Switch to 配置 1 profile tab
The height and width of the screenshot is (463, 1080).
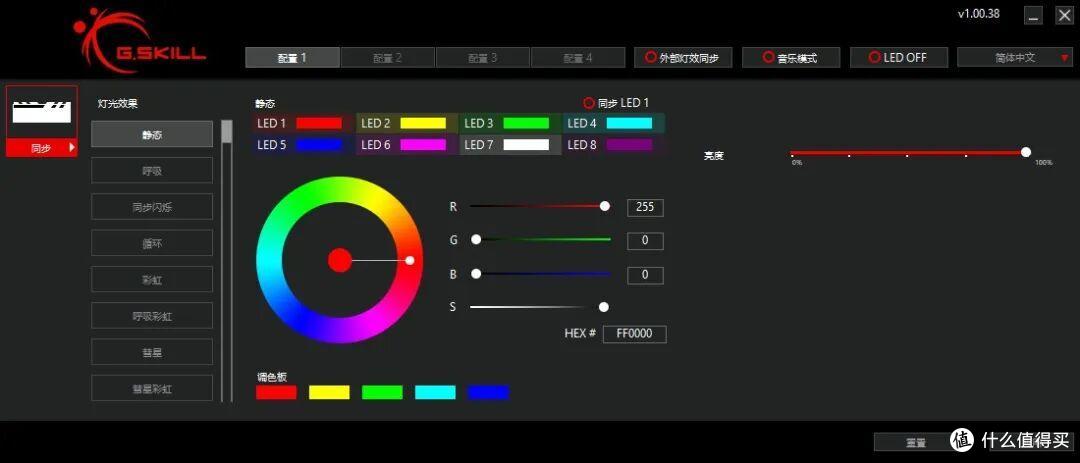[x=292, y=58]
